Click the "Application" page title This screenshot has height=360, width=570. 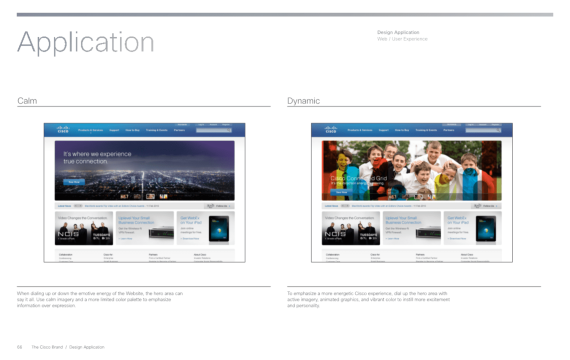pos(86,43)
